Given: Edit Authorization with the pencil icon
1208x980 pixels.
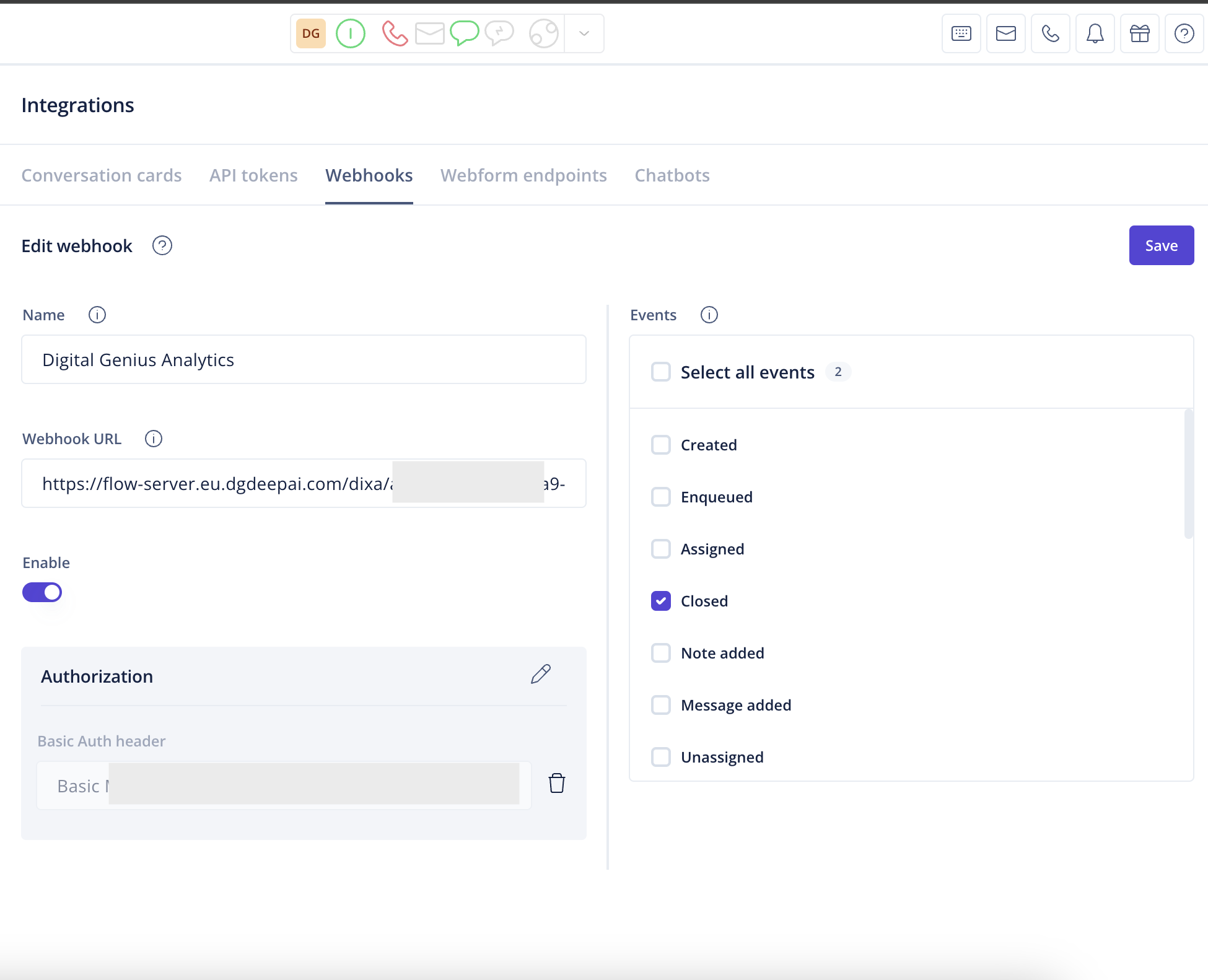Looking at the screenshot, I should point(541,674).
